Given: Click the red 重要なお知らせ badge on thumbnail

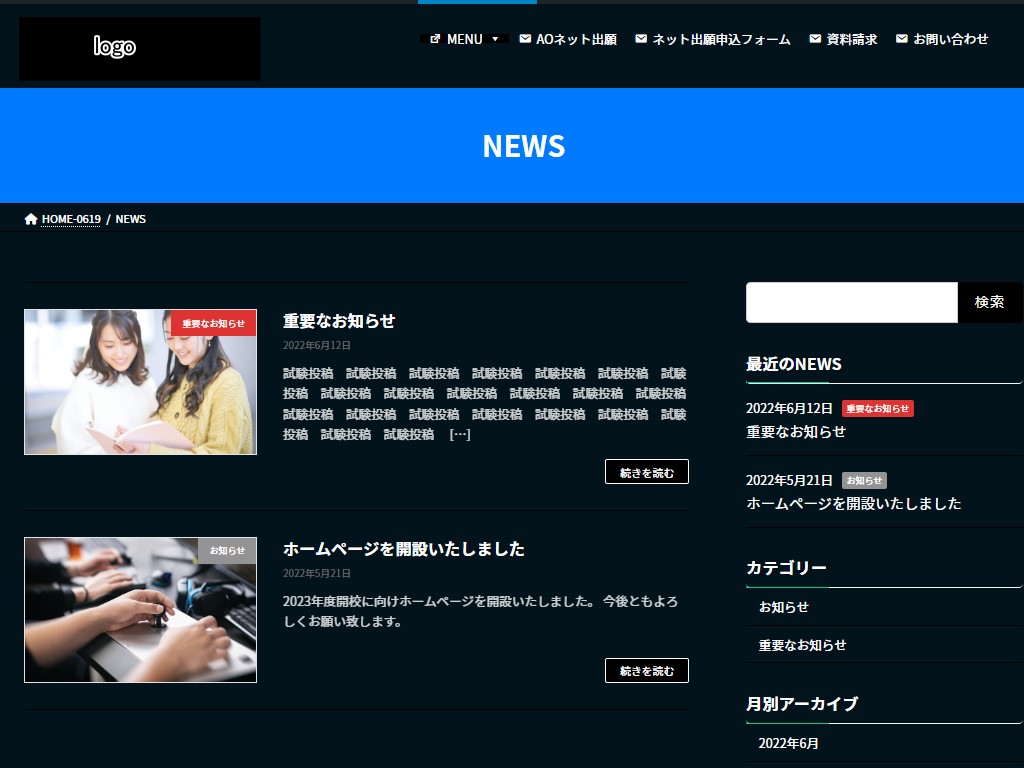Looking at the screenshot, I should click(213, 323).
